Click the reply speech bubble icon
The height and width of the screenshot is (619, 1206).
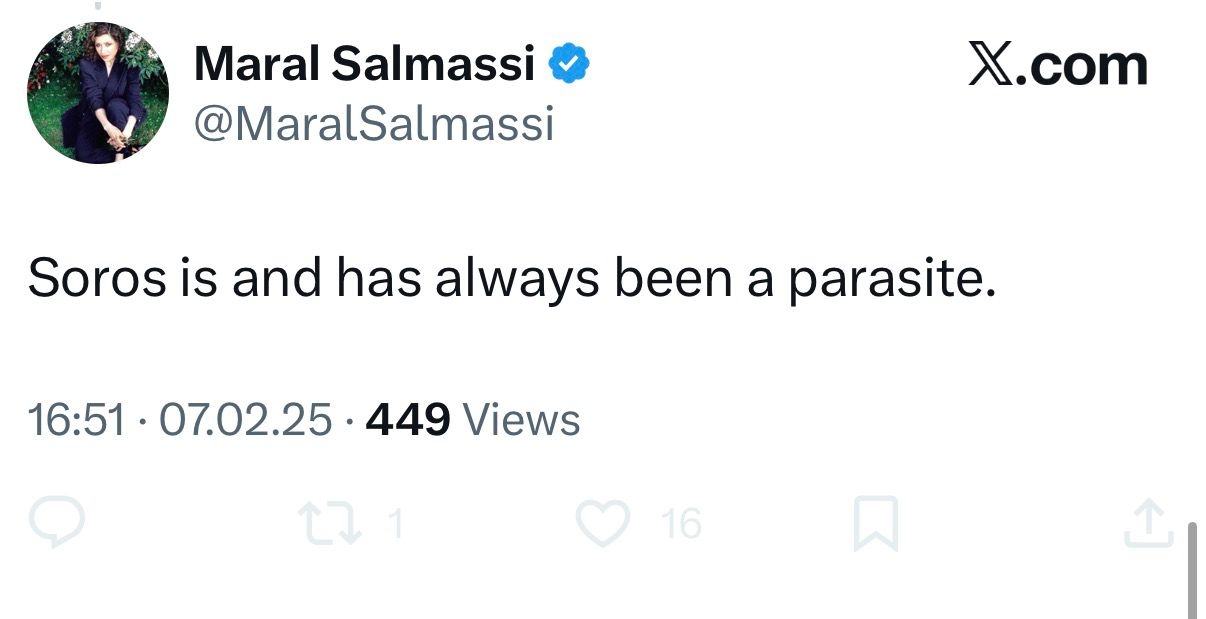pyautogui.click(x=56, y=524)
